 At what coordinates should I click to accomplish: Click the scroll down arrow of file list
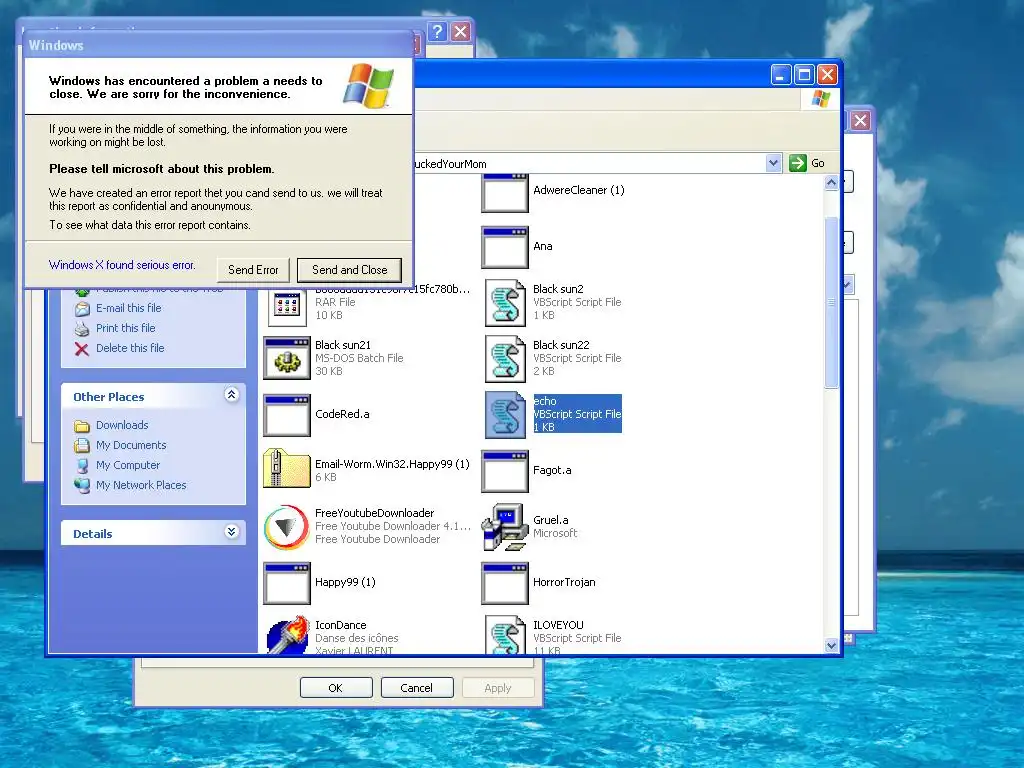(831, 645)
